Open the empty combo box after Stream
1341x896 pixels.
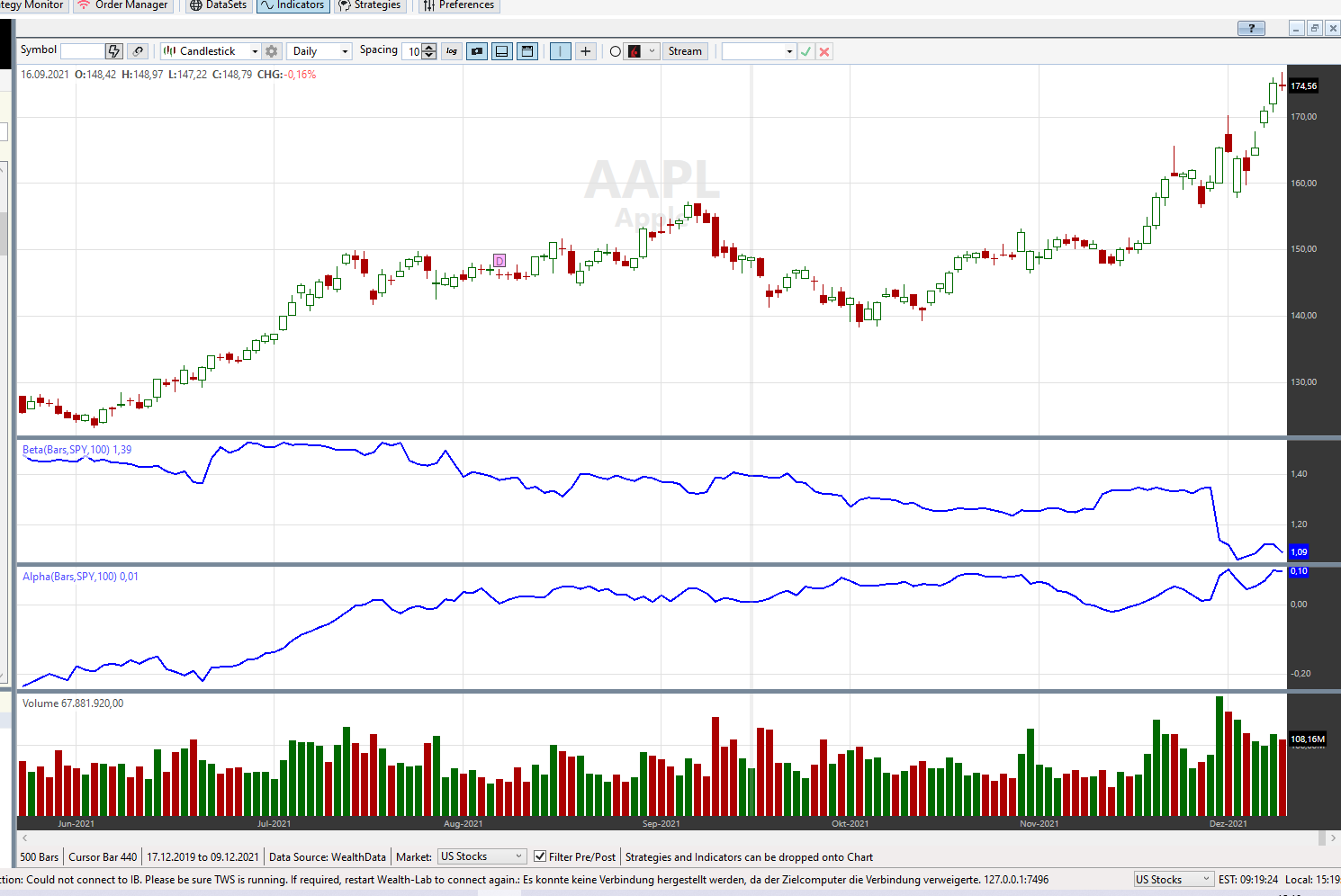point(759,51)
